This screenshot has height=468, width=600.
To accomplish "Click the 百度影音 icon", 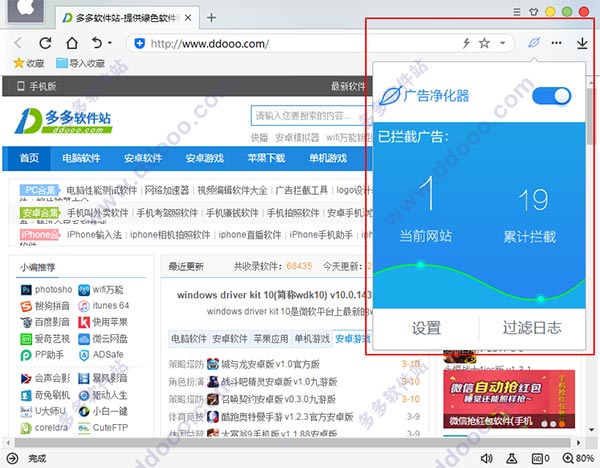I will (x=26, y=322).
